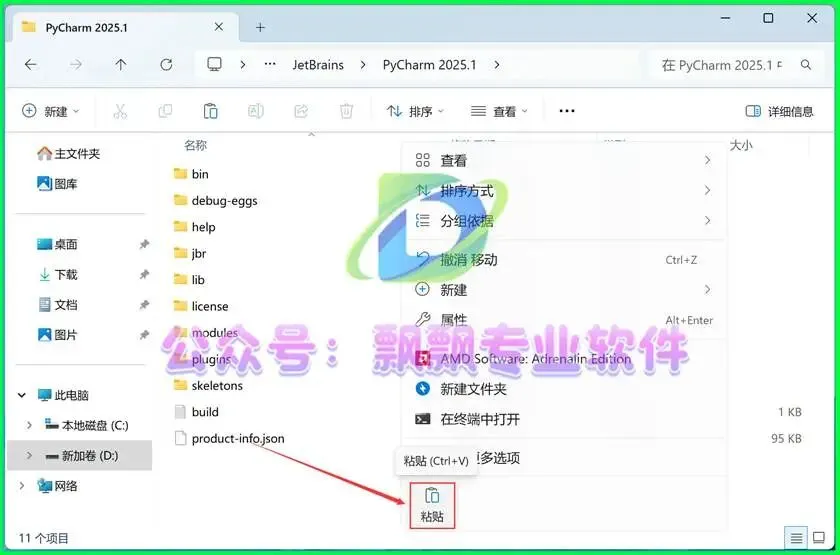Toggle the Details pane button
The image size is (840, 555).
[779, 111]
